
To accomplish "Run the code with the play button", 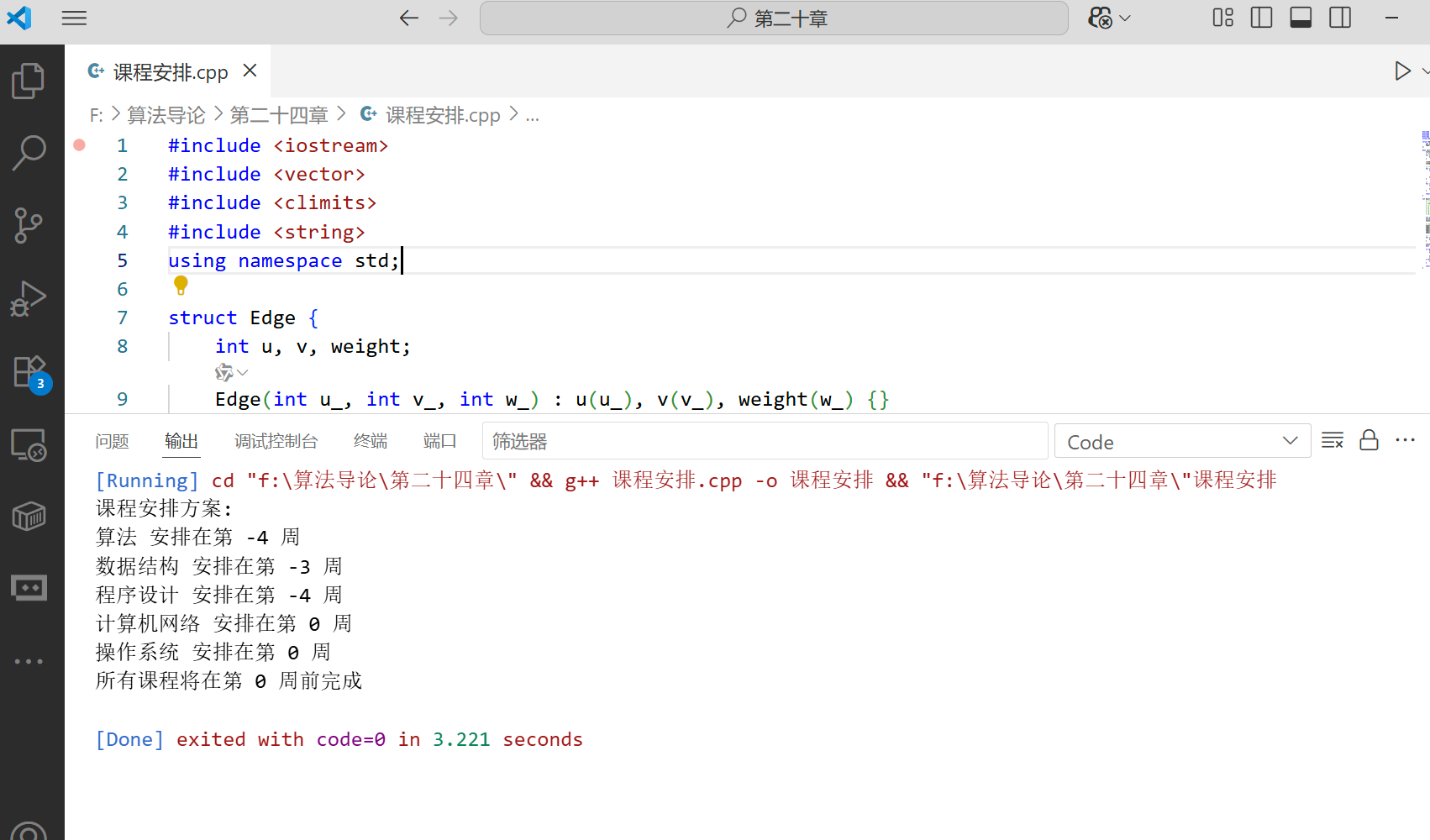I will 1401,71.
